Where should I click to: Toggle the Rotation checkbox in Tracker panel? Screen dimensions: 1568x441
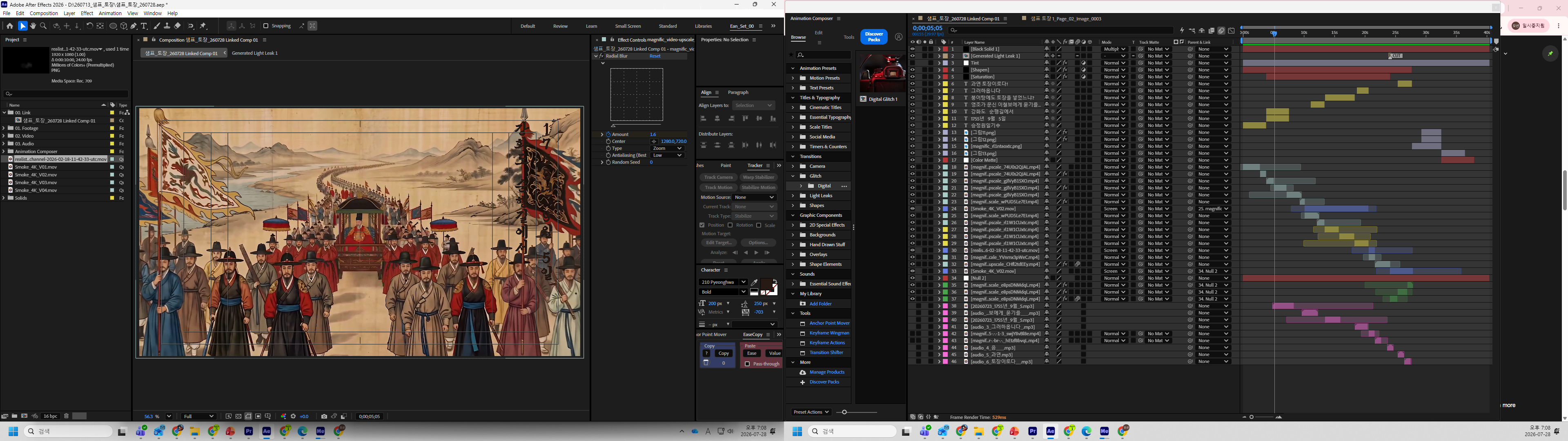pyautogui.click(x=730, y=225)
